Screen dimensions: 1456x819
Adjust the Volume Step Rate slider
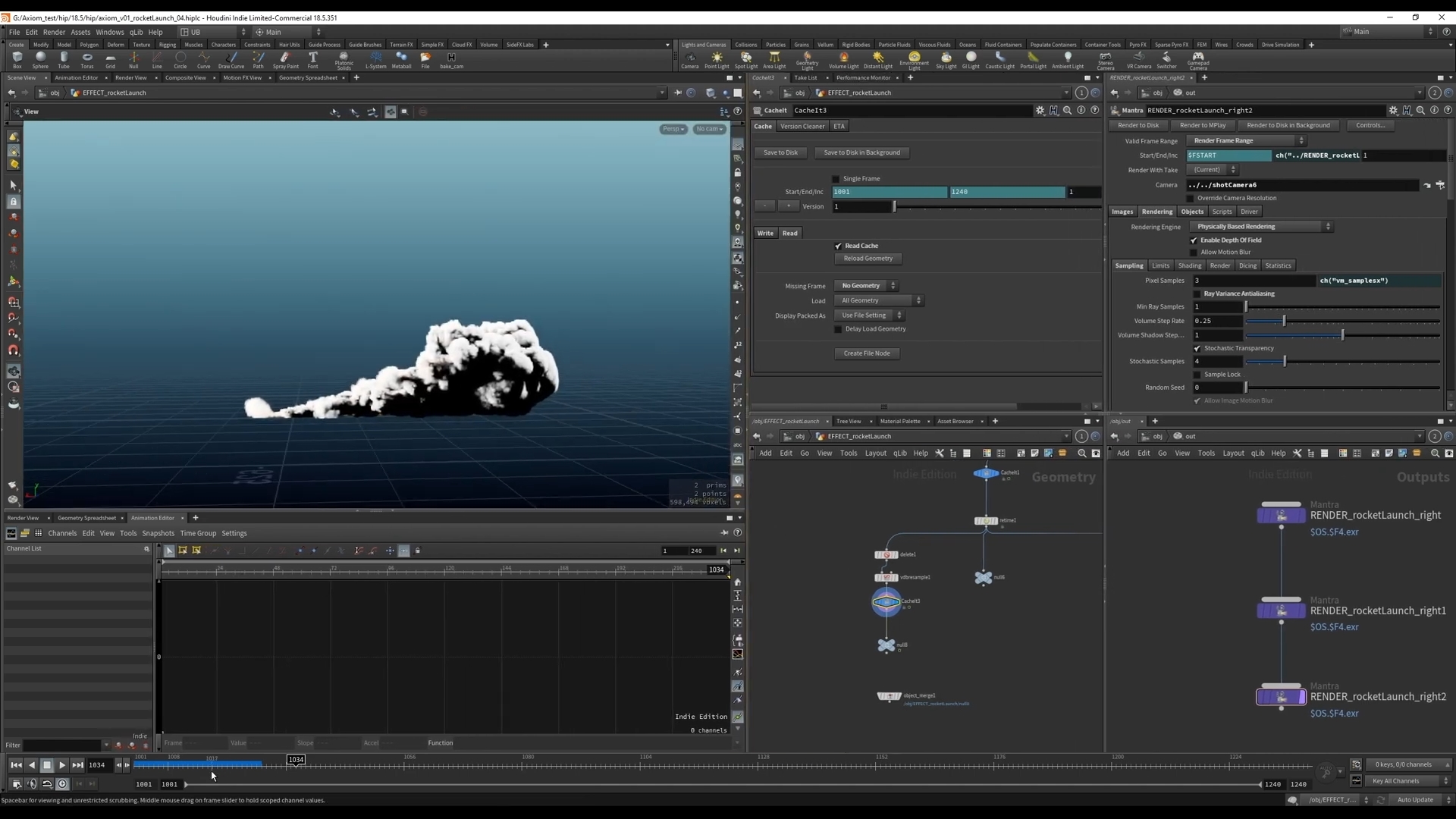click(1284, 322)
